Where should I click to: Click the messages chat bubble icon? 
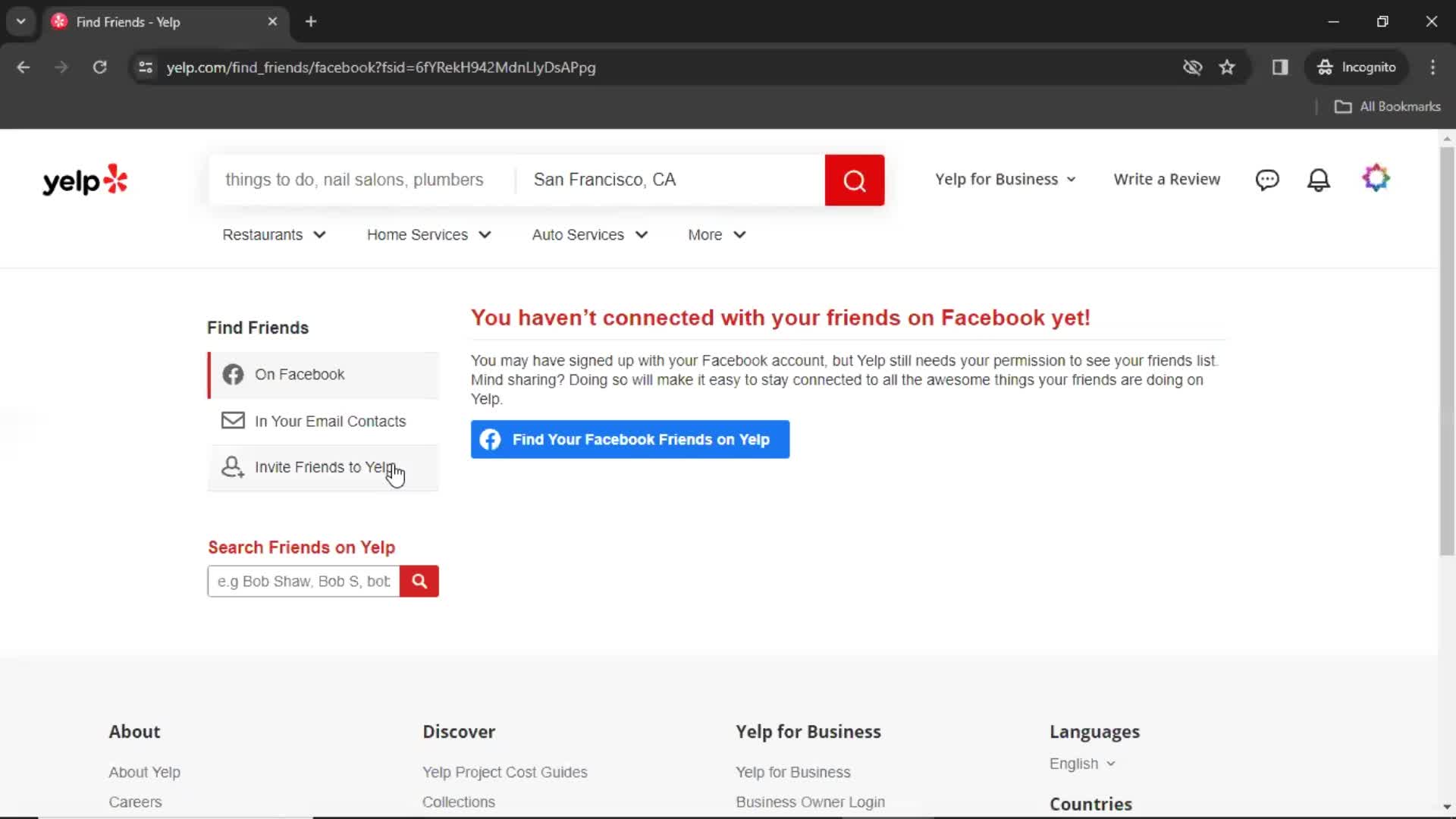1268,179
